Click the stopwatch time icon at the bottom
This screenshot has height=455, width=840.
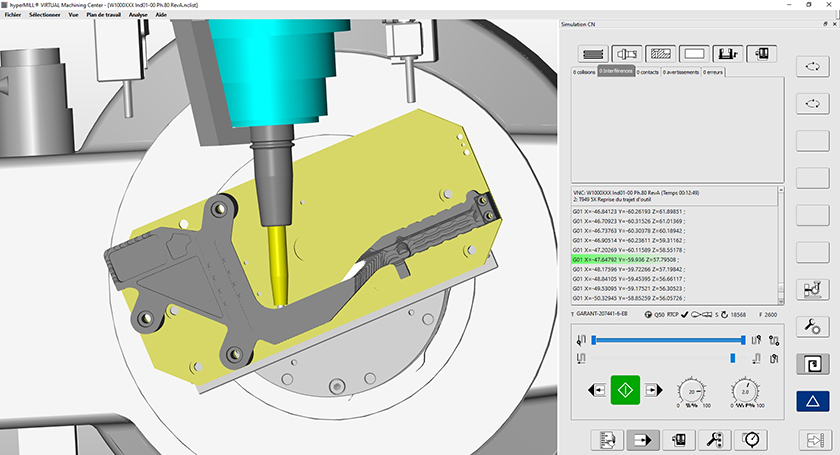tap(750, 438)
